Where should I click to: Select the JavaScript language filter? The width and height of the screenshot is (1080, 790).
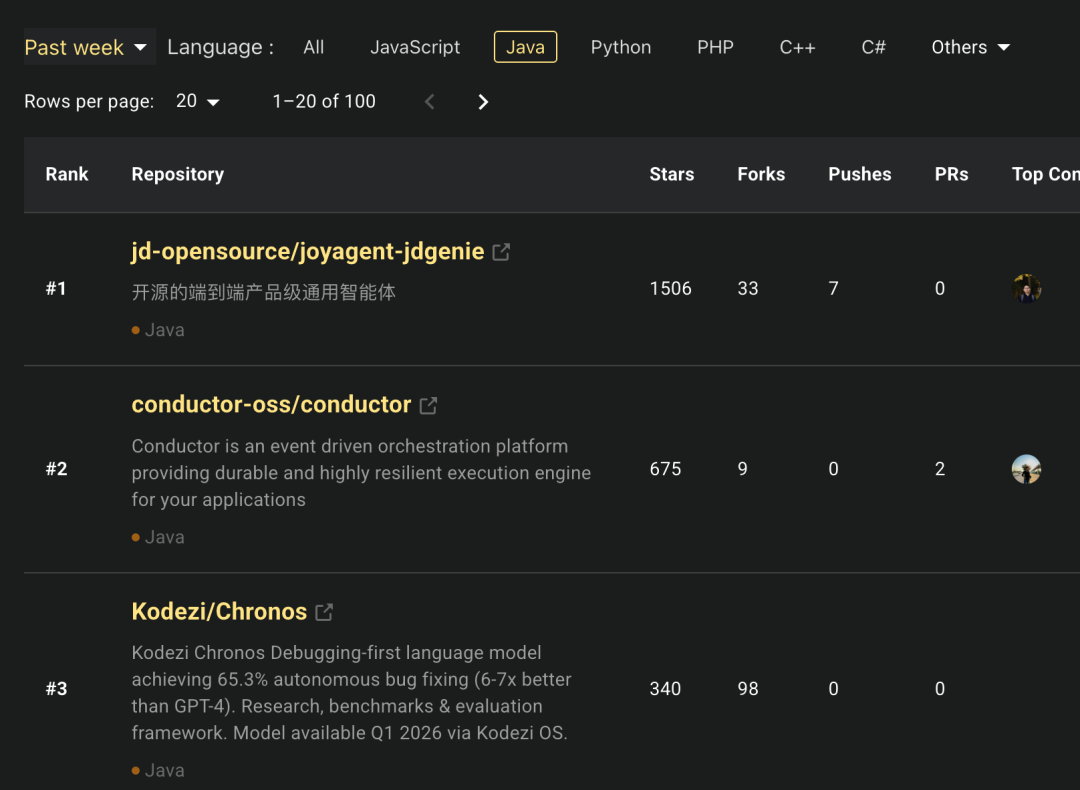pos(415,47)
